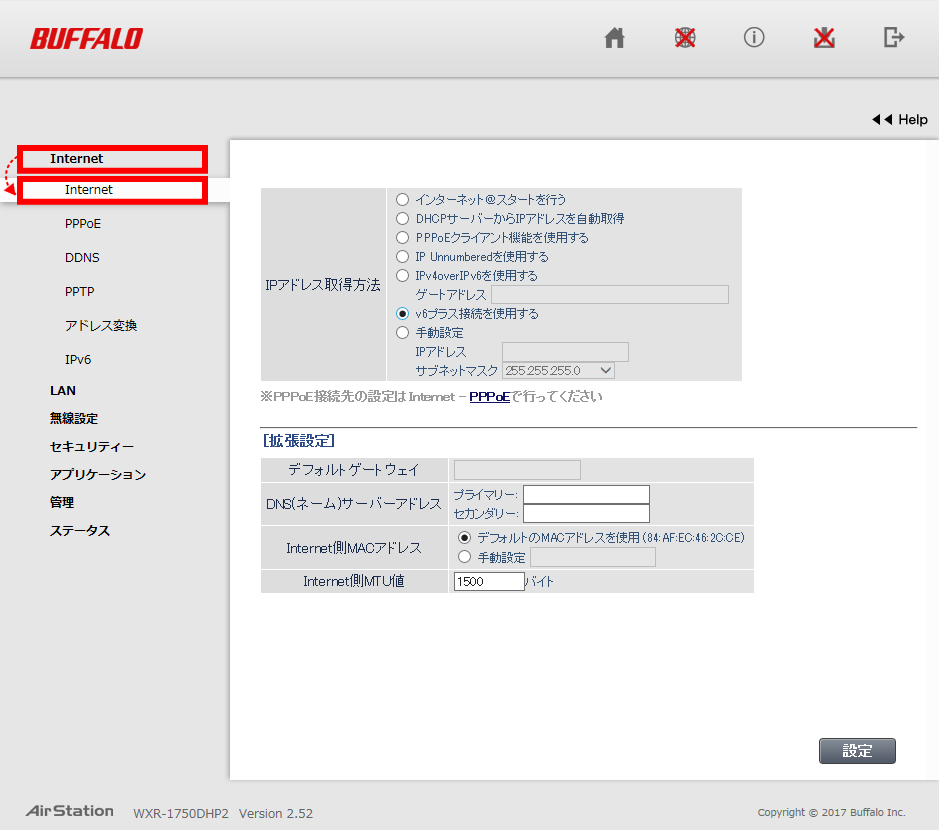Navigate home using the house icon
This screenshot has width=939, height=830.
(614, 38)
